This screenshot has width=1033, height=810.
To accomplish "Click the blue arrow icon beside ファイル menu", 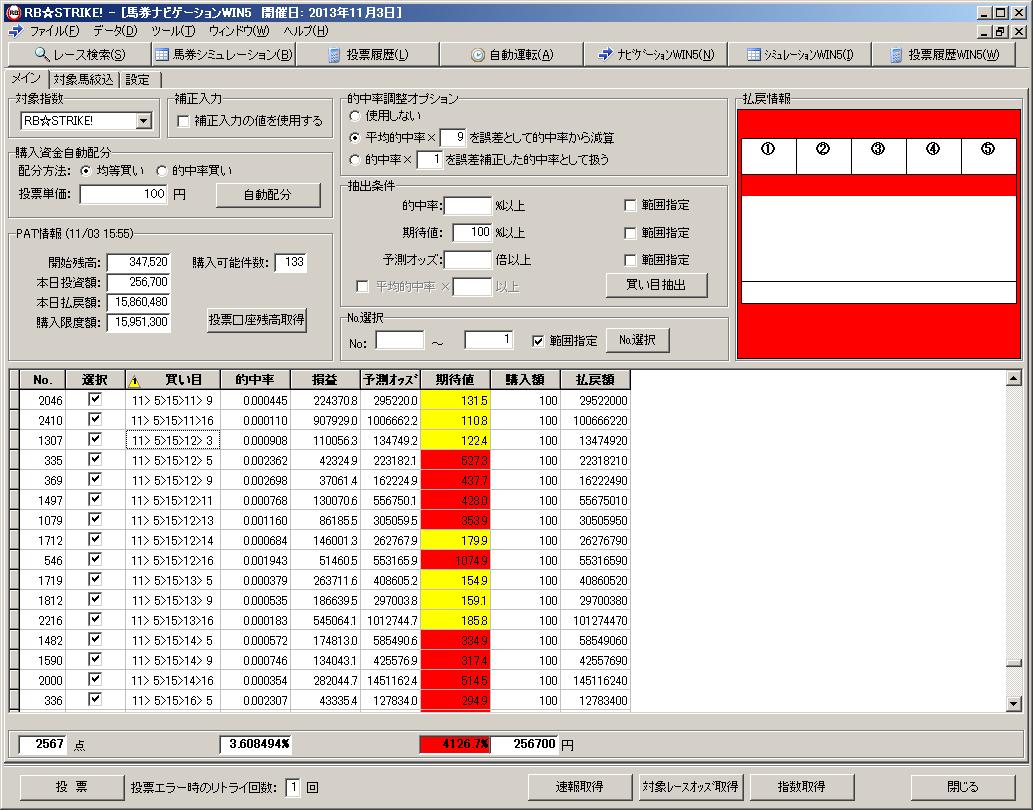I will click(16, 31).
